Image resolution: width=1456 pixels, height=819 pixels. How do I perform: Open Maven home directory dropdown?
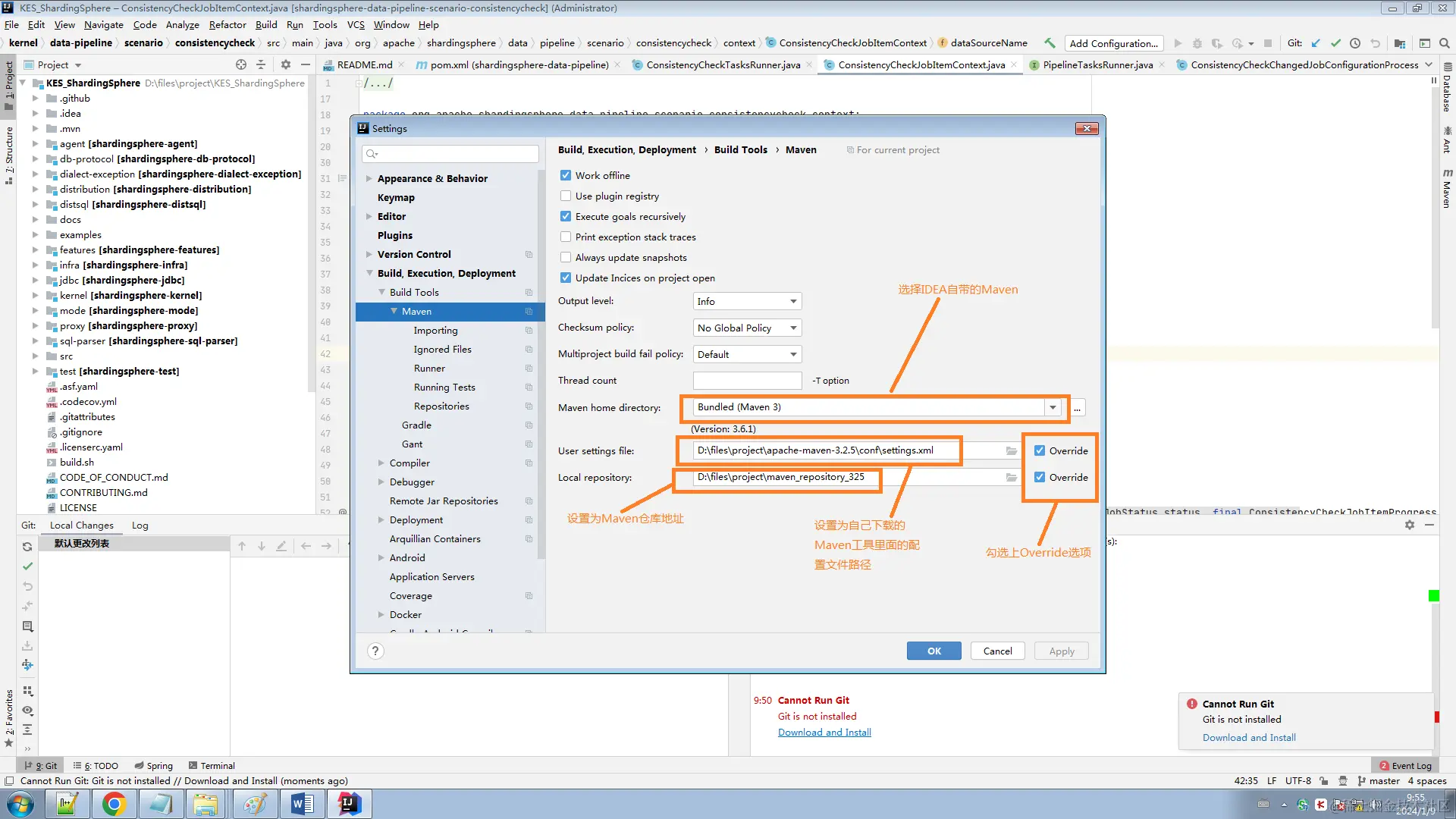(x=1053, y=407)
